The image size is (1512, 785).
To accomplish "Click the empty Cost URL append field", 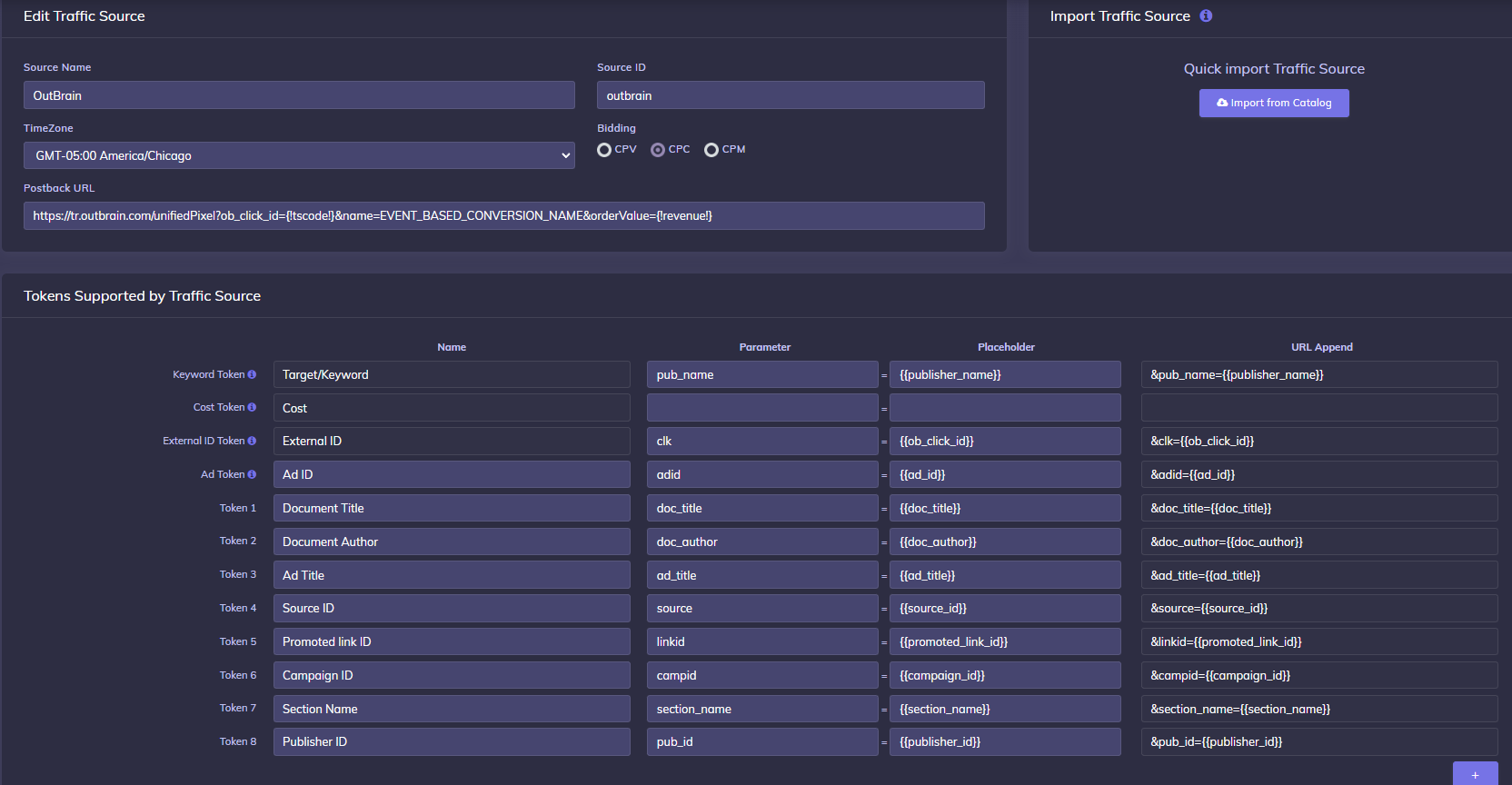I will tap(1319, 408).
